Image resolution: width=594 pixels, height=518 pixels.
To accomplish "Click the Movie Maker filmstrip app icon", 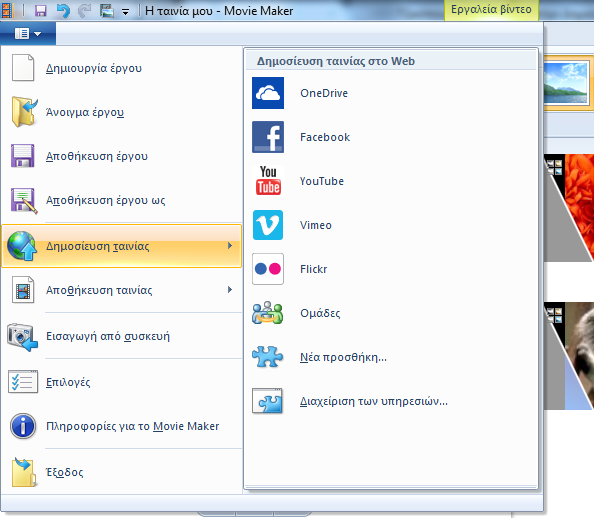I will (6, 11).
